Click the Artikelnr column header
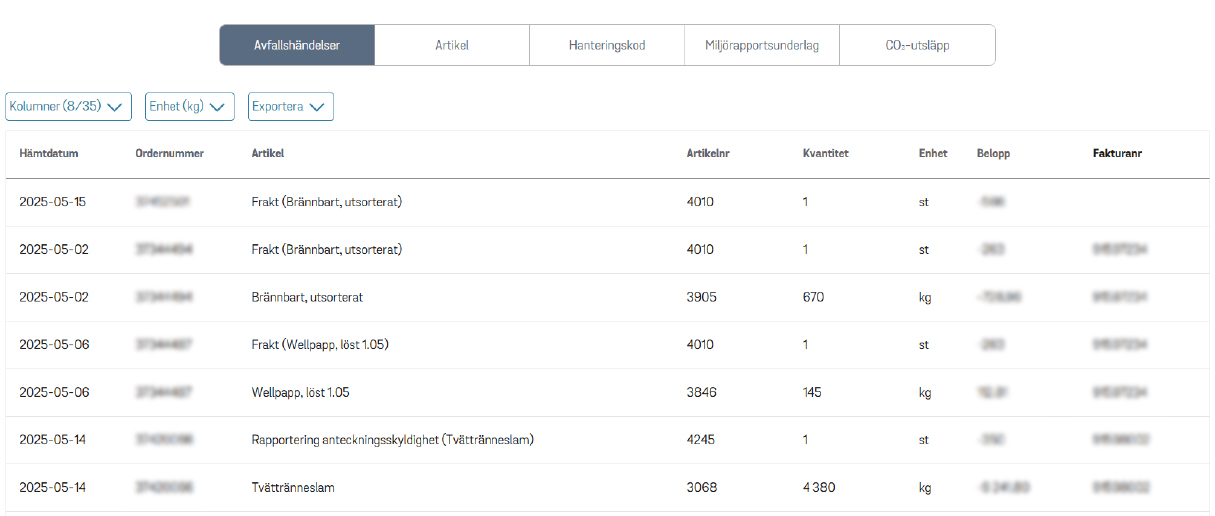The image size is (1215, 516). click(x=708, y=154)
